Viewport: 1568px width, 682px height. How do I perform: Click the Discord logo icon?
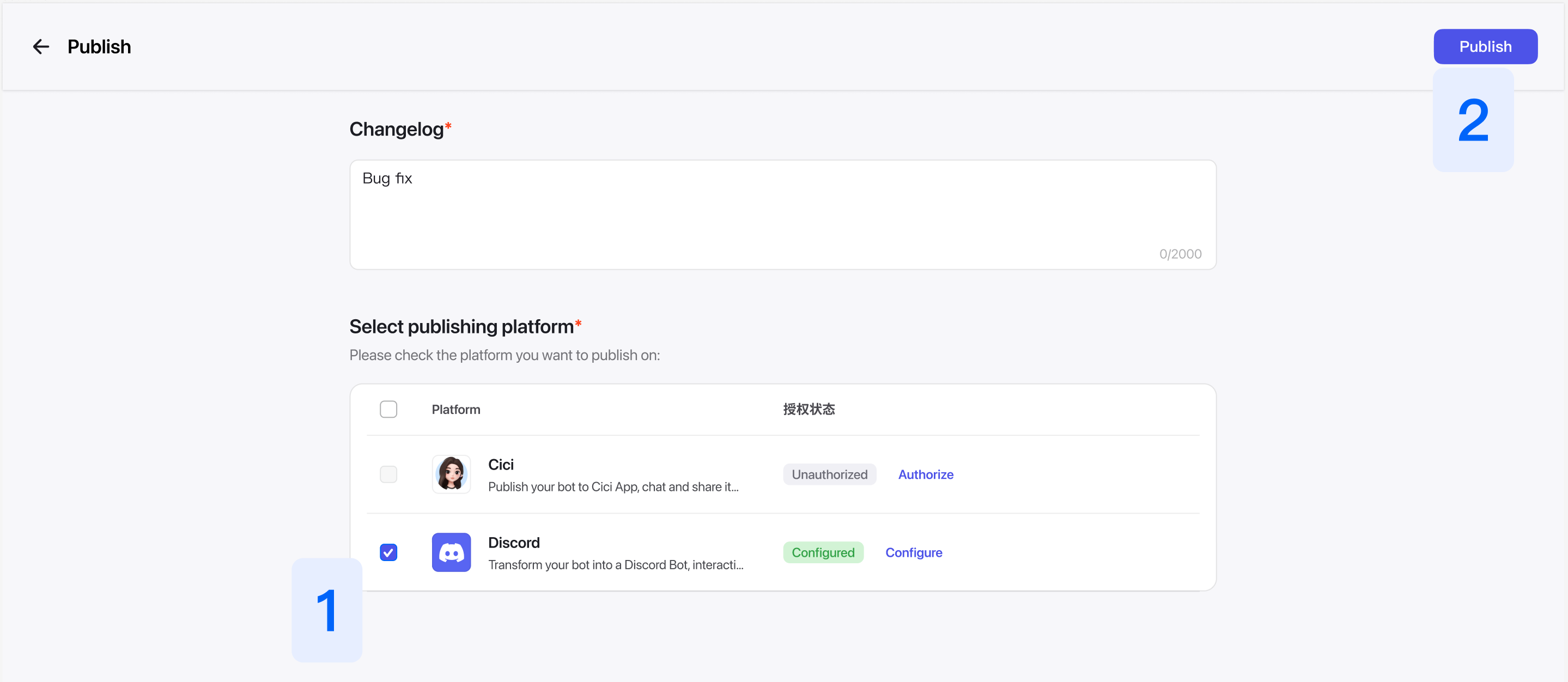(x=451, y=552)
